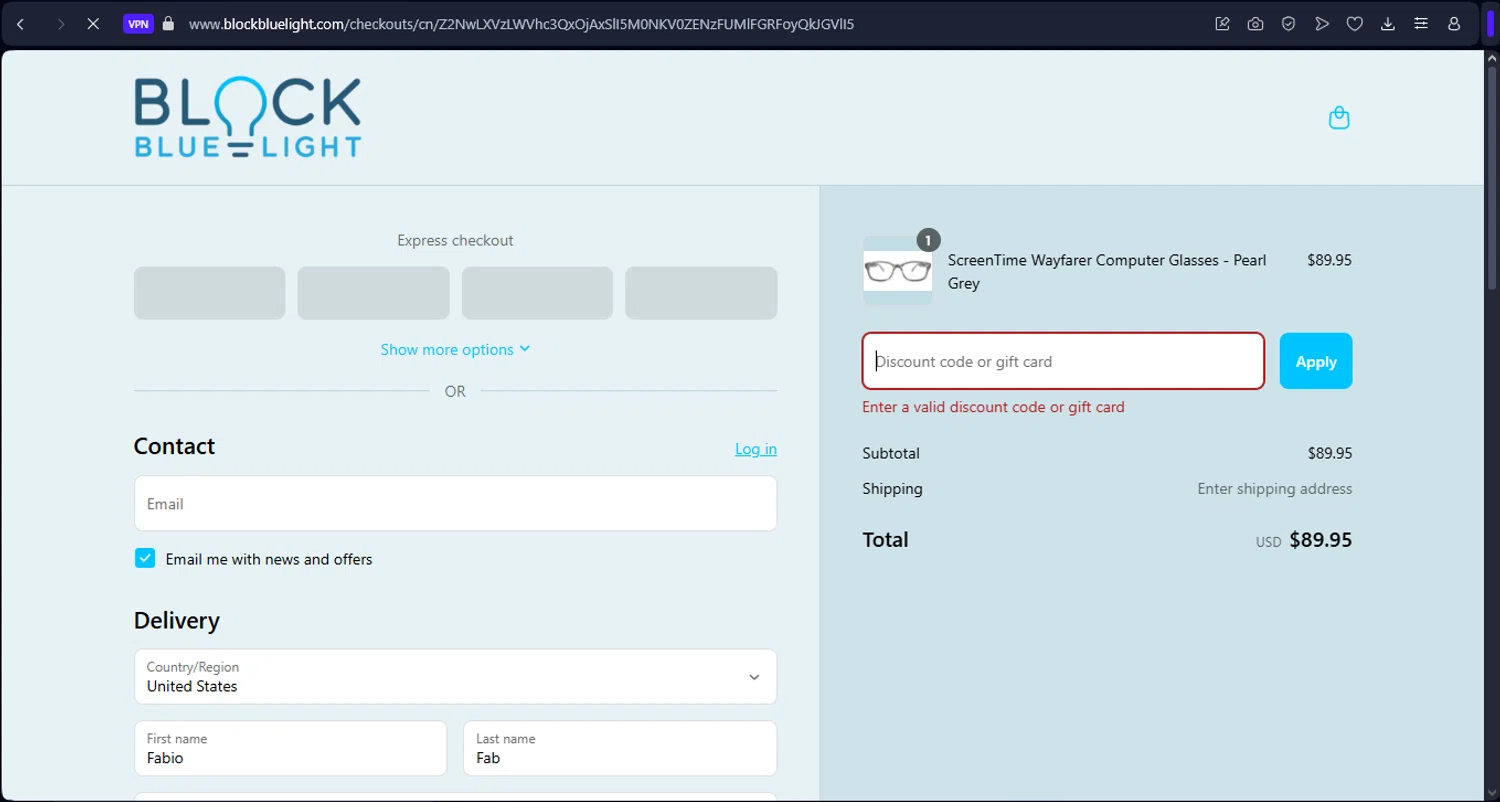1500x802 pixels.
Task: Open the Country/Region dropdown
Action: coord(455,677)
